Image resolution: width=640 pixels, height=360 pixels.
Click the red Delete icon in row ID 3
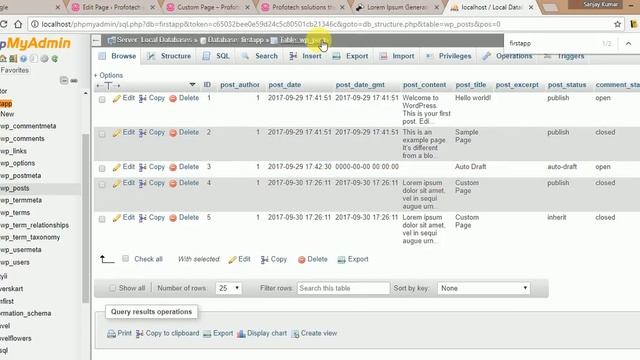tap(173, 167)
